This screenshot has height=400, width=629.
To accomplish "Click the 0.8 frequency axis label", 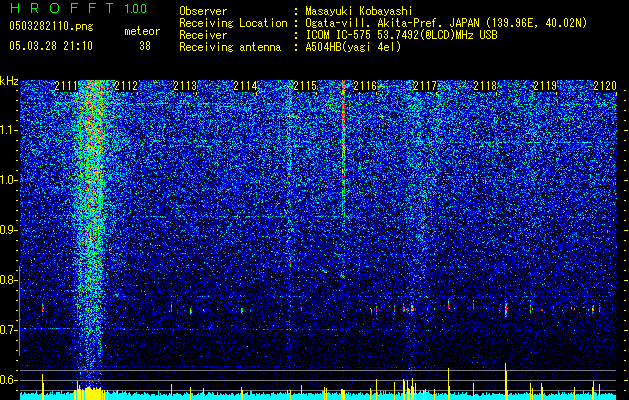I will 9,280.
